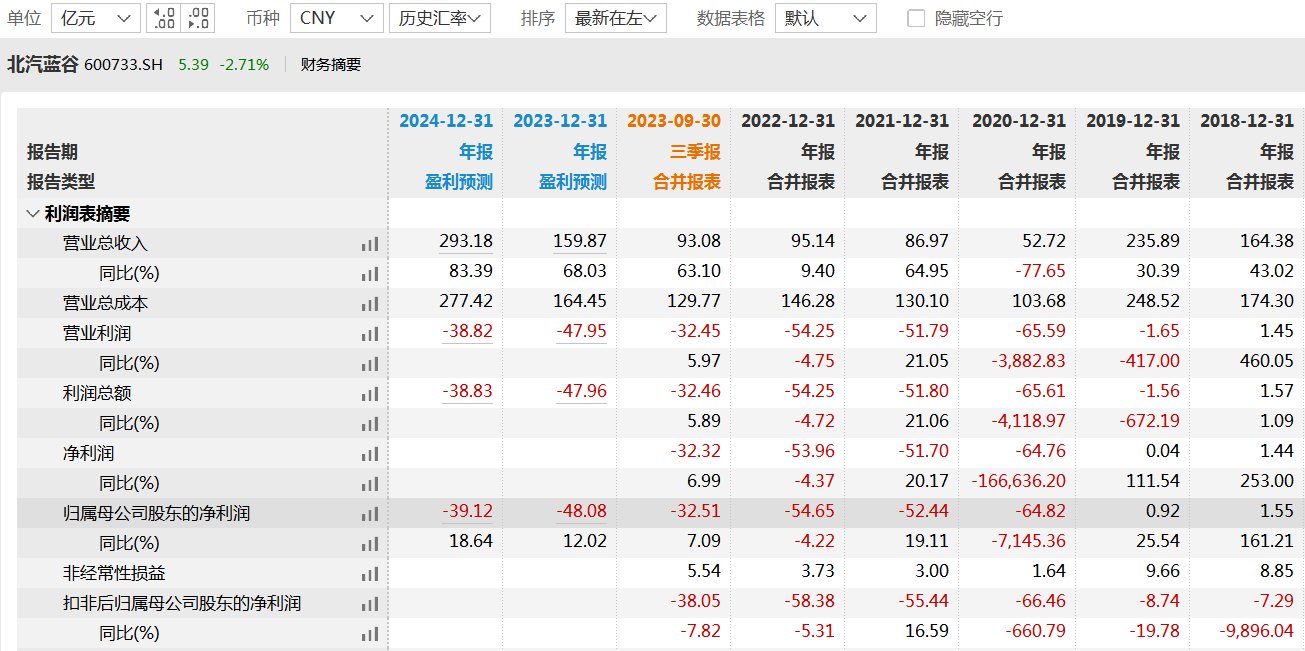
Task: Click forecast net profit -39.12
Action: point(468,511)
